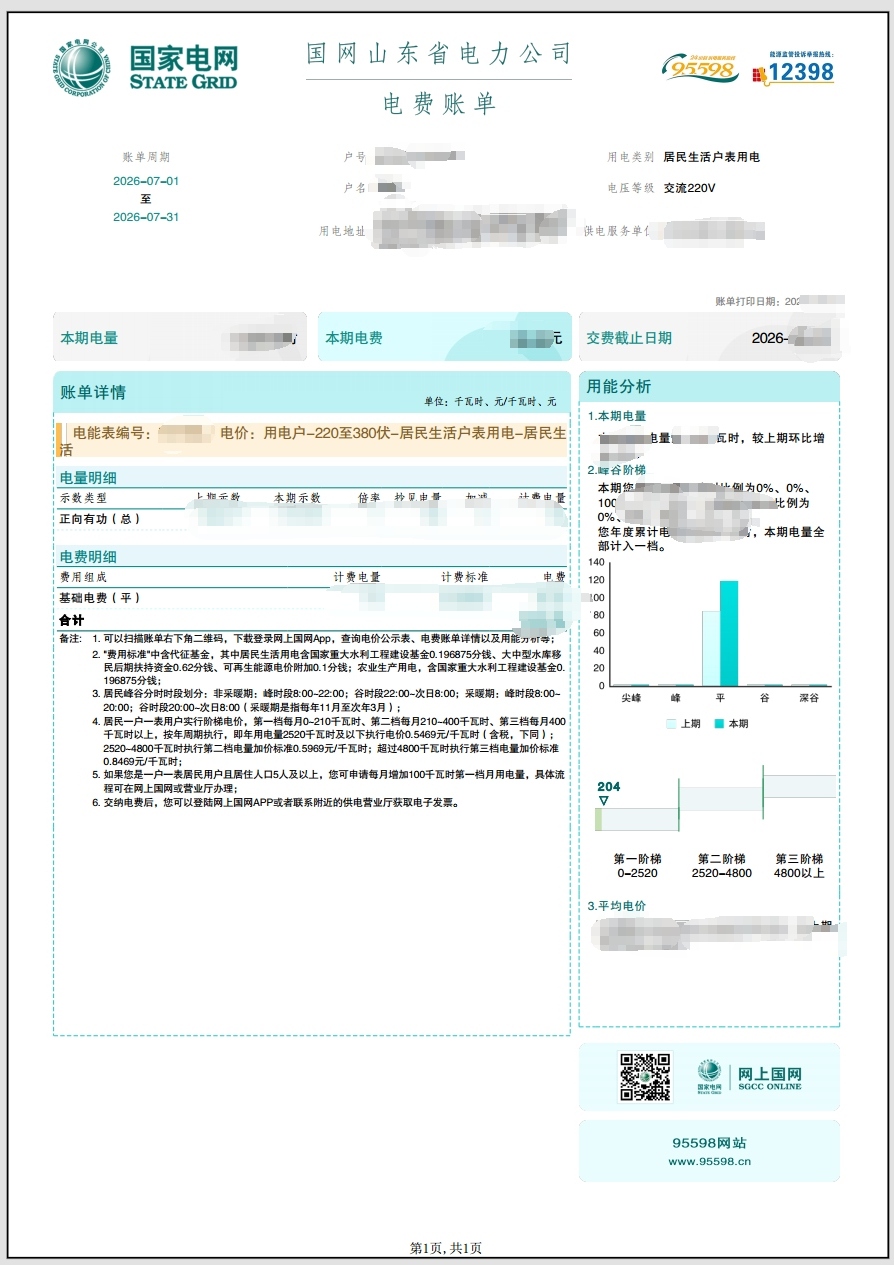Screen dimensions: 894x1265
Task: Click the 账单打印日期 label
Action: coord(748,301)
